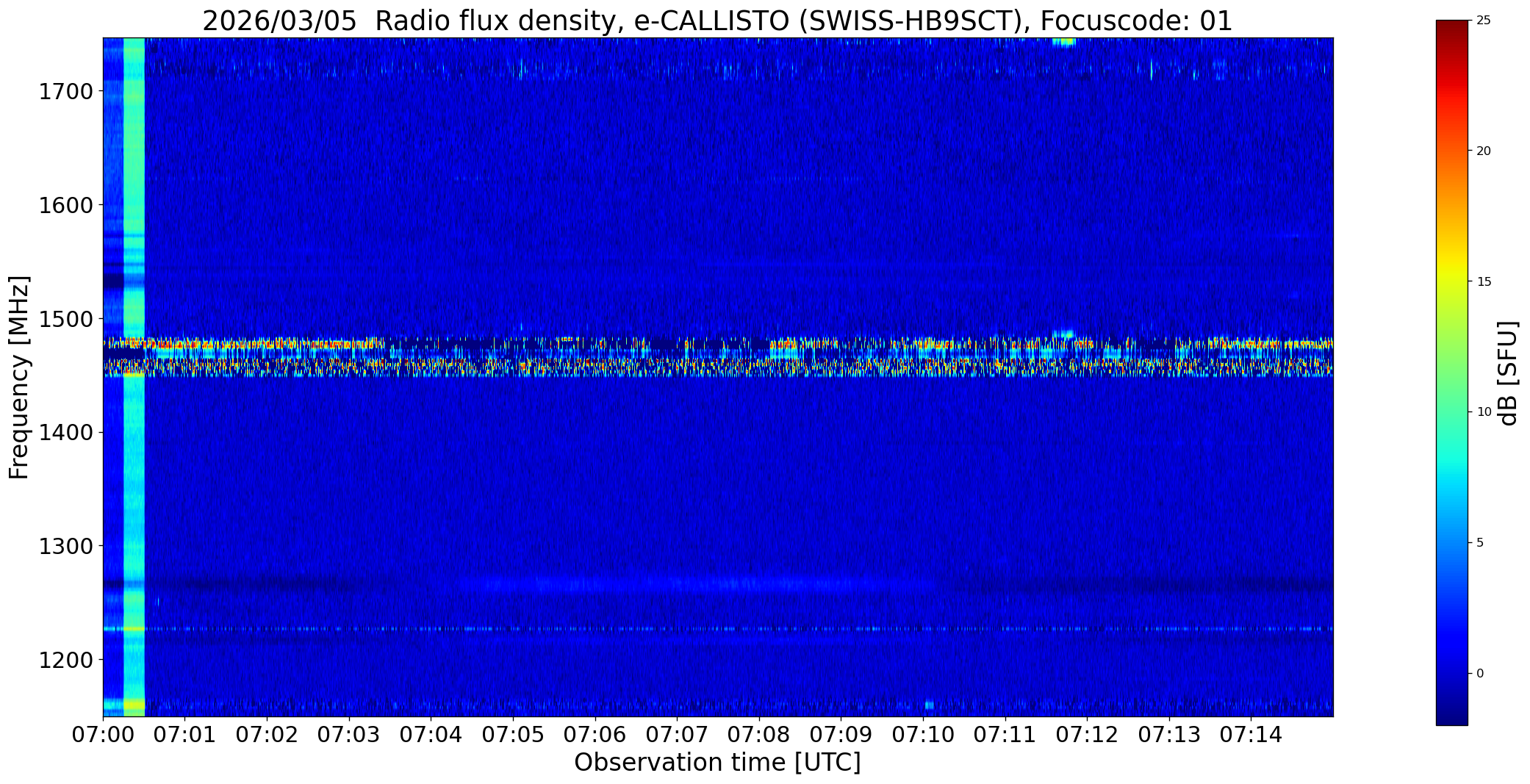Click the 07:10 time tick label
This screenshot has width=1530, height=784.
coord(923,735)
